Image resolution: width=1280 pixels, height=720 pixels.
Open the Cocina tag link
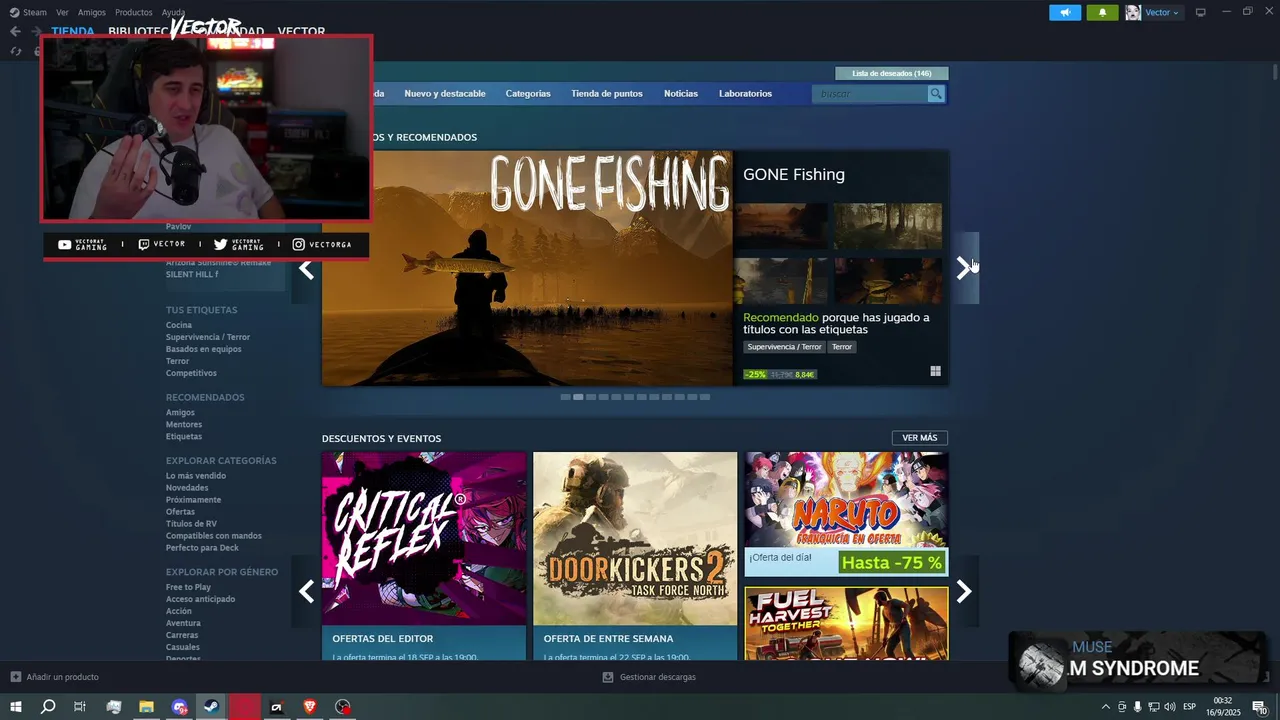(179, 325)
